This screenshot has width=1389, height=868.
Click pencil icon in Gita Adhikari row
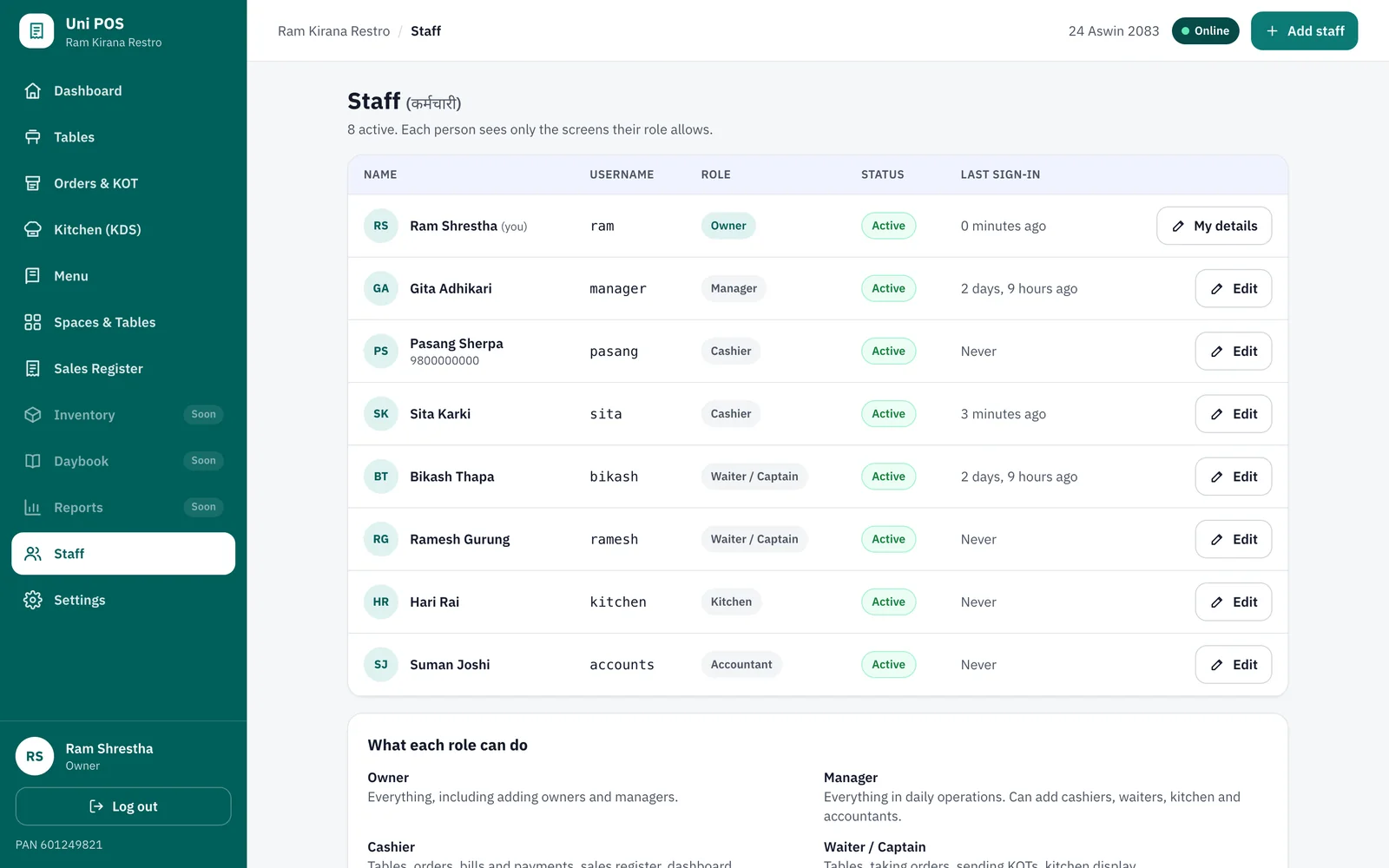click(x=1217, y=289)
